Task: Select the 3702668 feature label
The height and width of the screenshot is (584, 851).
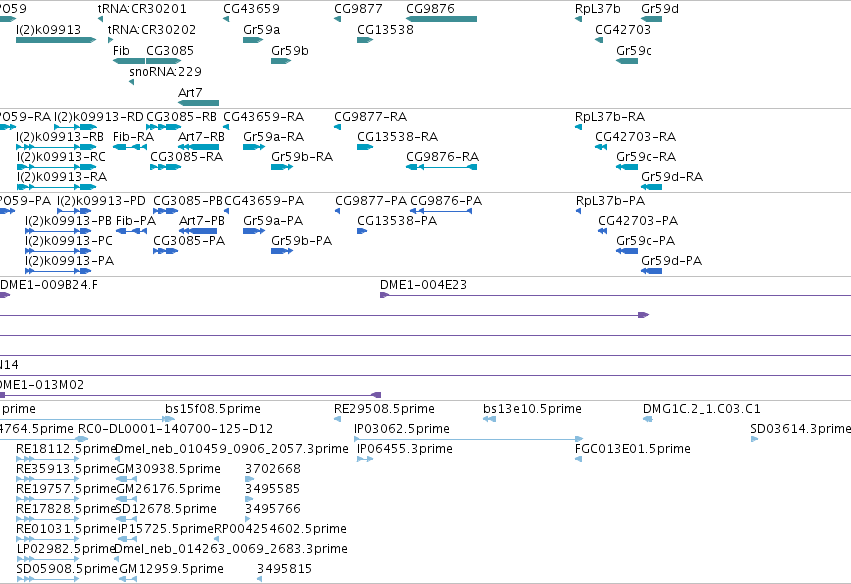Action: click(x=272, y=469)
